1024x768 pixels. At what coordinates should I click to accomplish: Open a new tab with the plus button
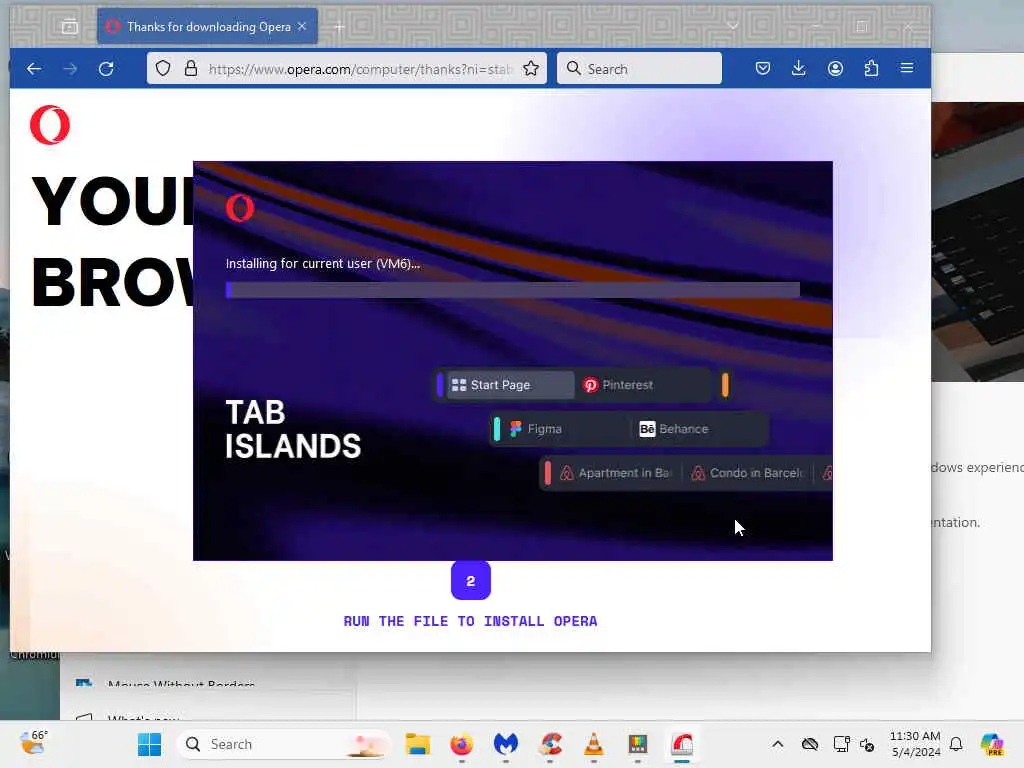(340, 27)
